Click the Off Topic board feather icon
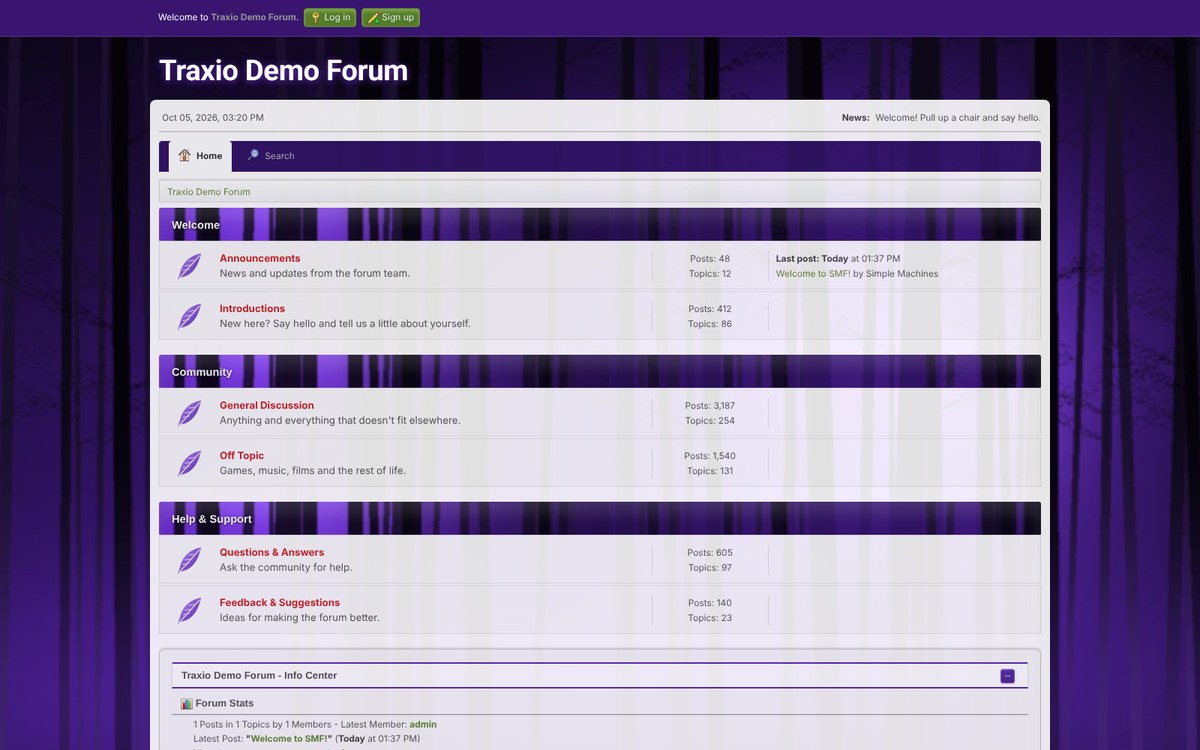Image resolution: width=1200 pixels, height=750 pixels. (189, 463)
